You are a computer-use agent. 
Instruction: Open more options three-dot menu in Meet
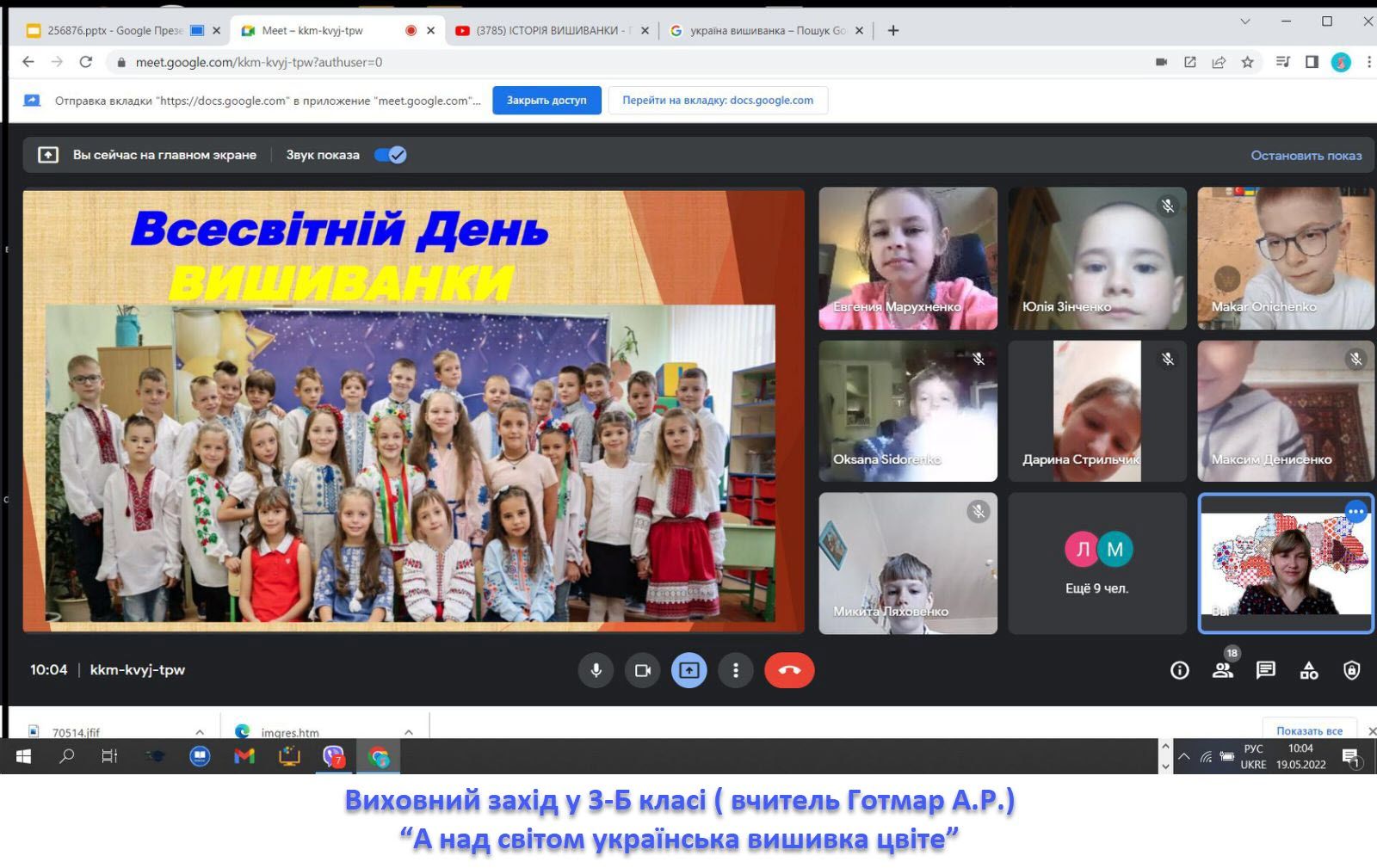pyautogui.click(x=735, y=670)
